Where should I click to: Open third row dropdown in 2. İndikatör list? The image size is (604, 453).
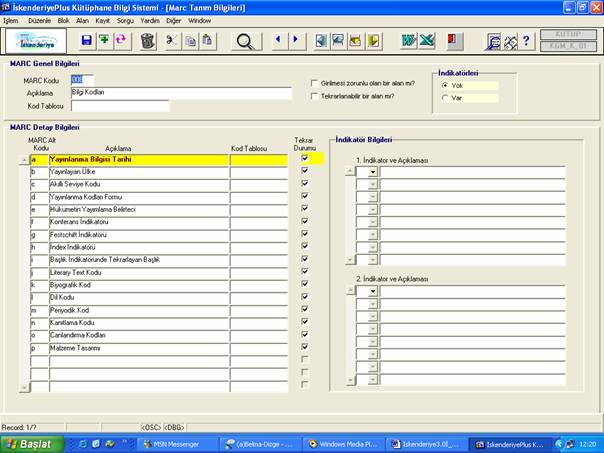tap(372, 317)
